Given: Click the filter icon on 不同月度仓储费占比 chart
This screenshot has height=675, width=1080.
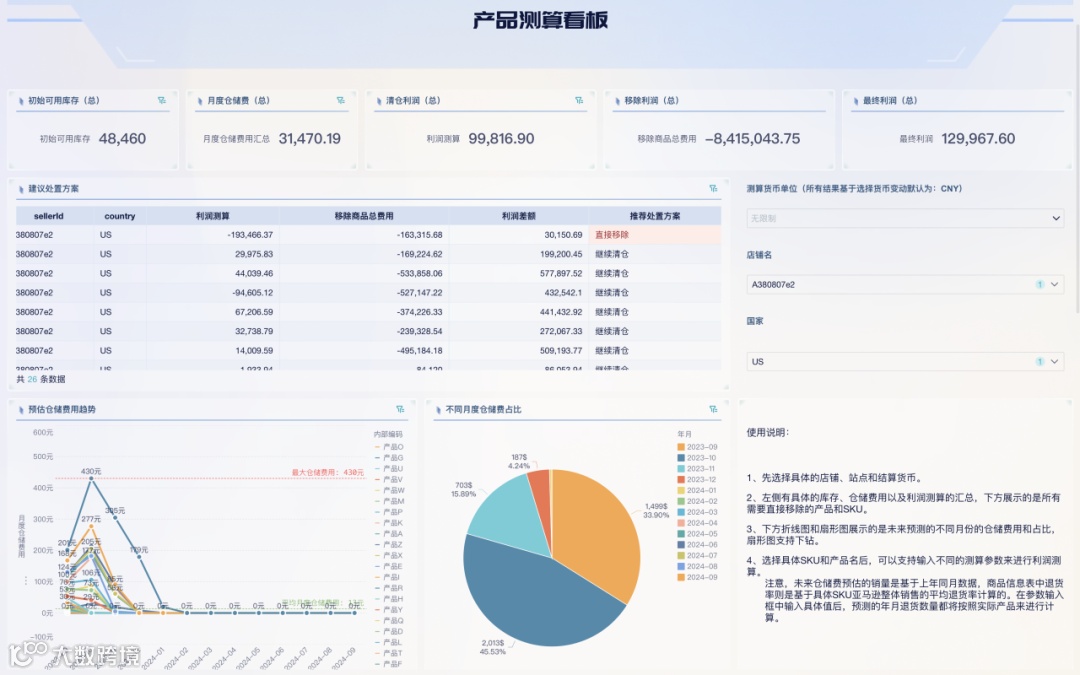Looking at the screenshot, I should (711, 408).
